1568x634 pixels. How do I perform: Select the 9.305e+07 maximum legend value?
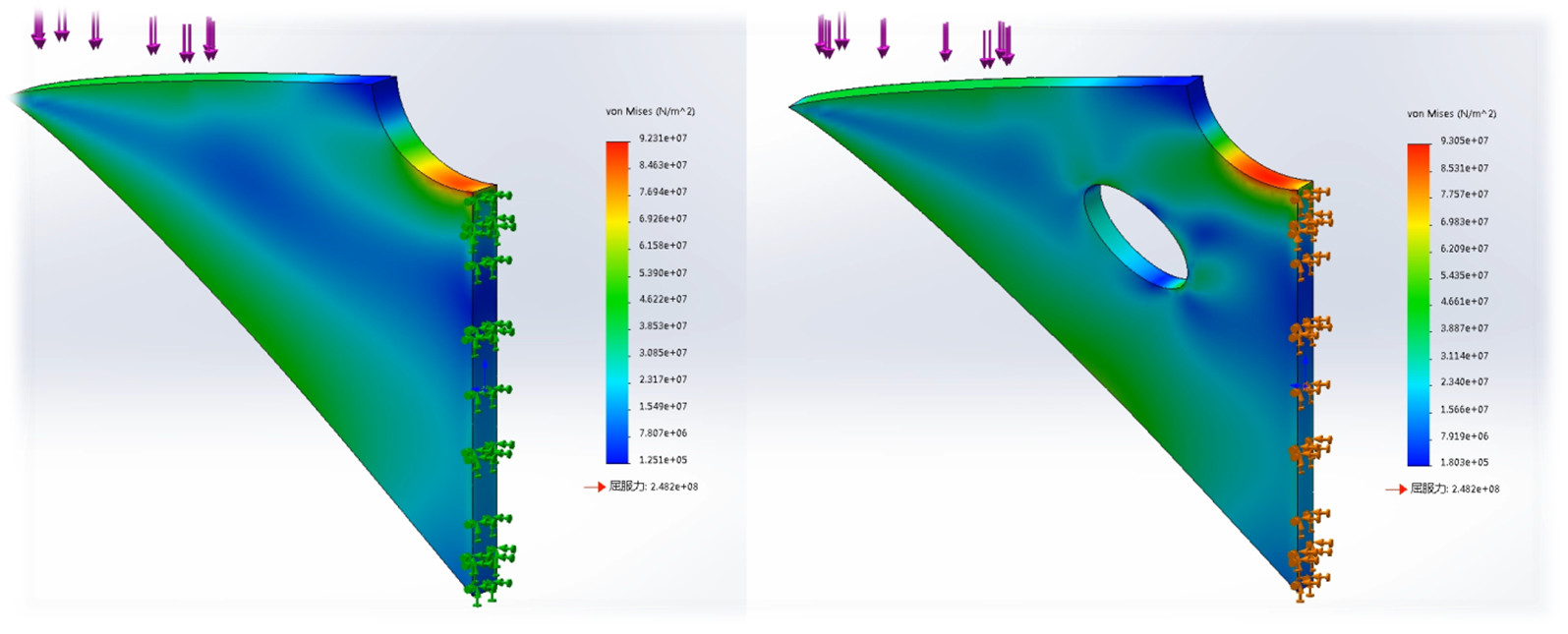tap(1464, 141)
